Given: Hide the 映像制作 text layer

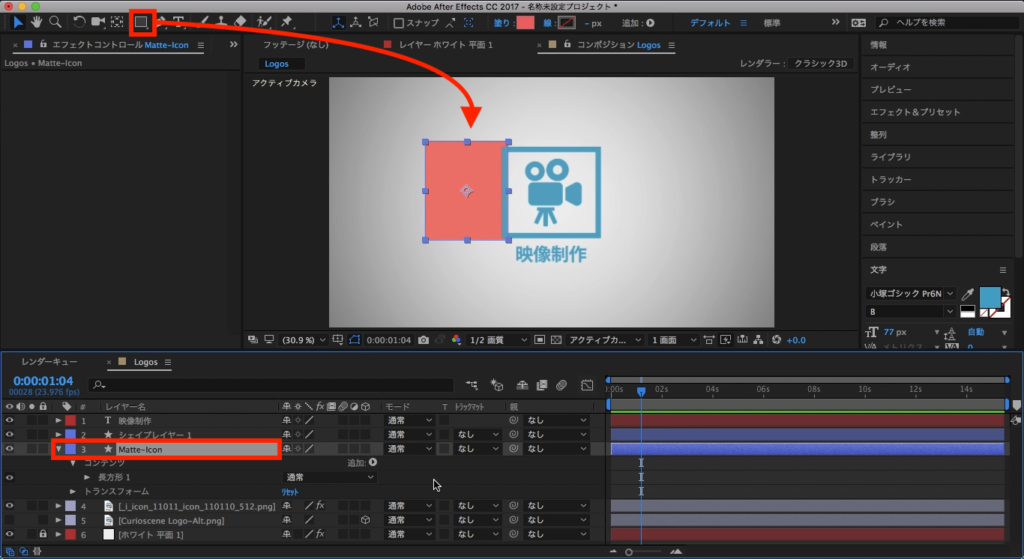Looking at the screenshot, I should coord(9,421).
